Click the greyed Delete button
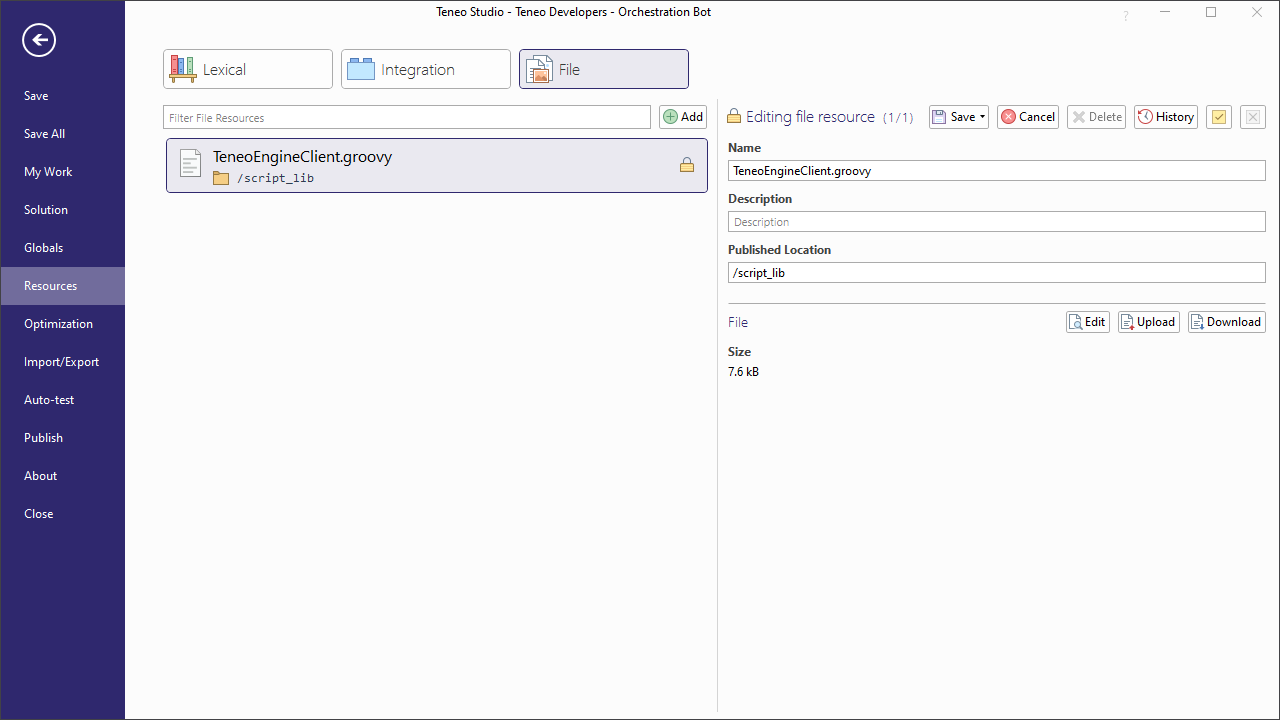The width and height of the screenshot is (1280, 720). pos(1096,117)
